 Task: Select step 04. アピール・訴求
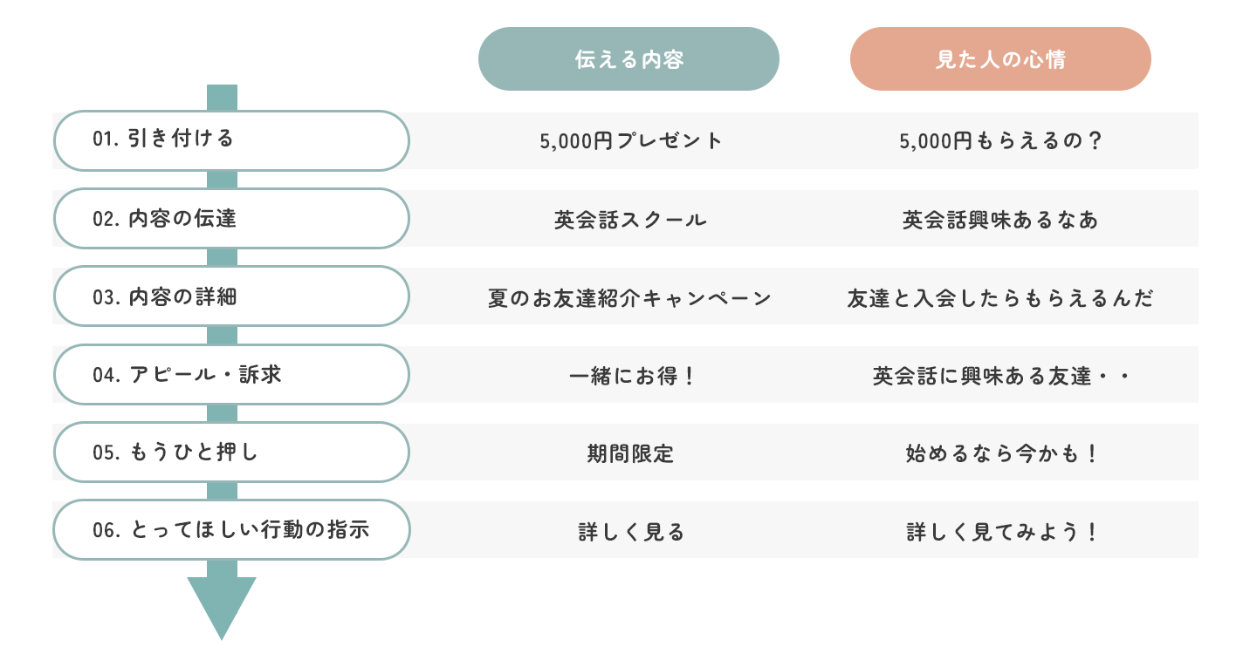231,374
